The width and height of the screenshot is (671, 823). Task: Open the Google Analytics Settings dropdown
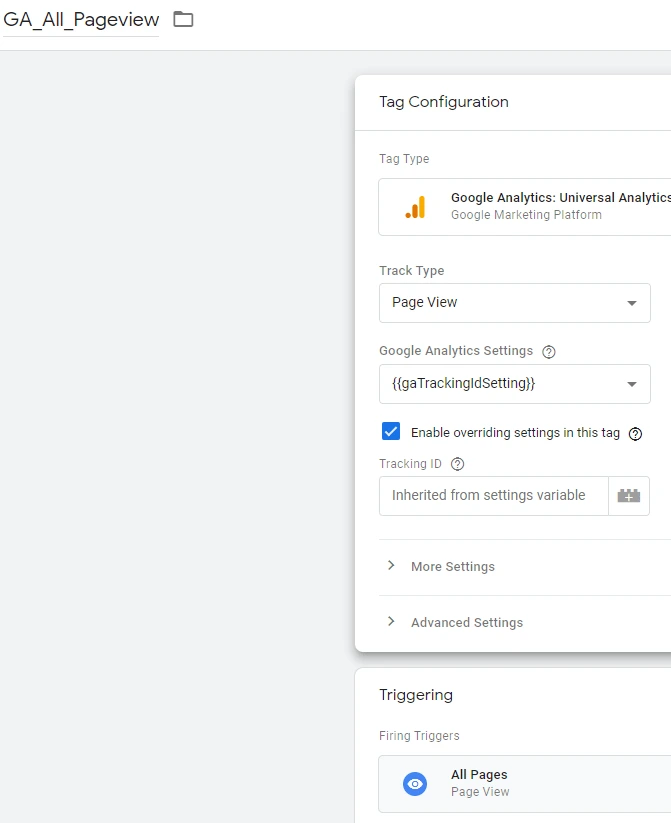514,384
